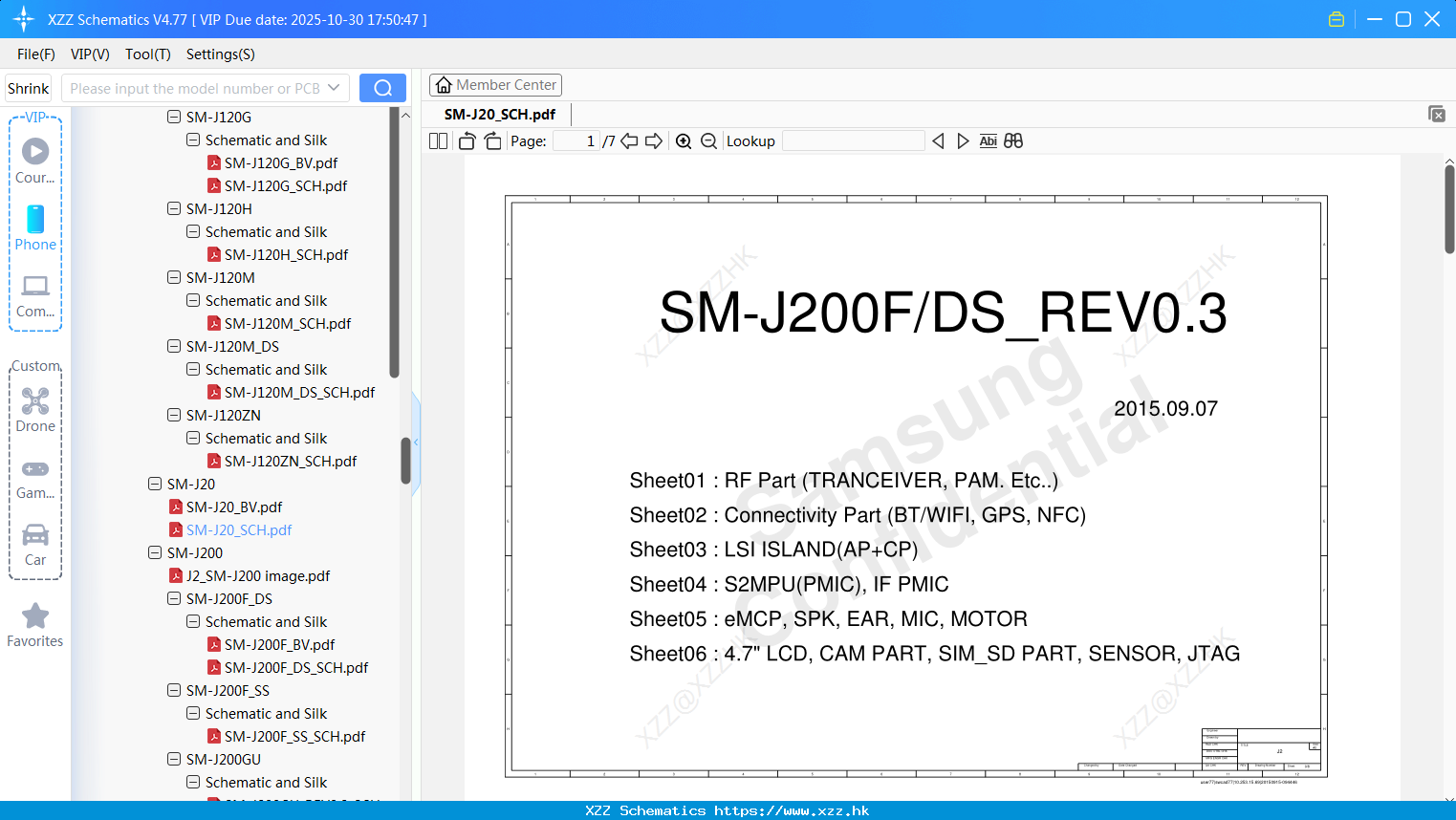Collapse the SM-J120M_DS node
Image resolution: width=1456 pixels, height=820 pixels.
(174, 346)
